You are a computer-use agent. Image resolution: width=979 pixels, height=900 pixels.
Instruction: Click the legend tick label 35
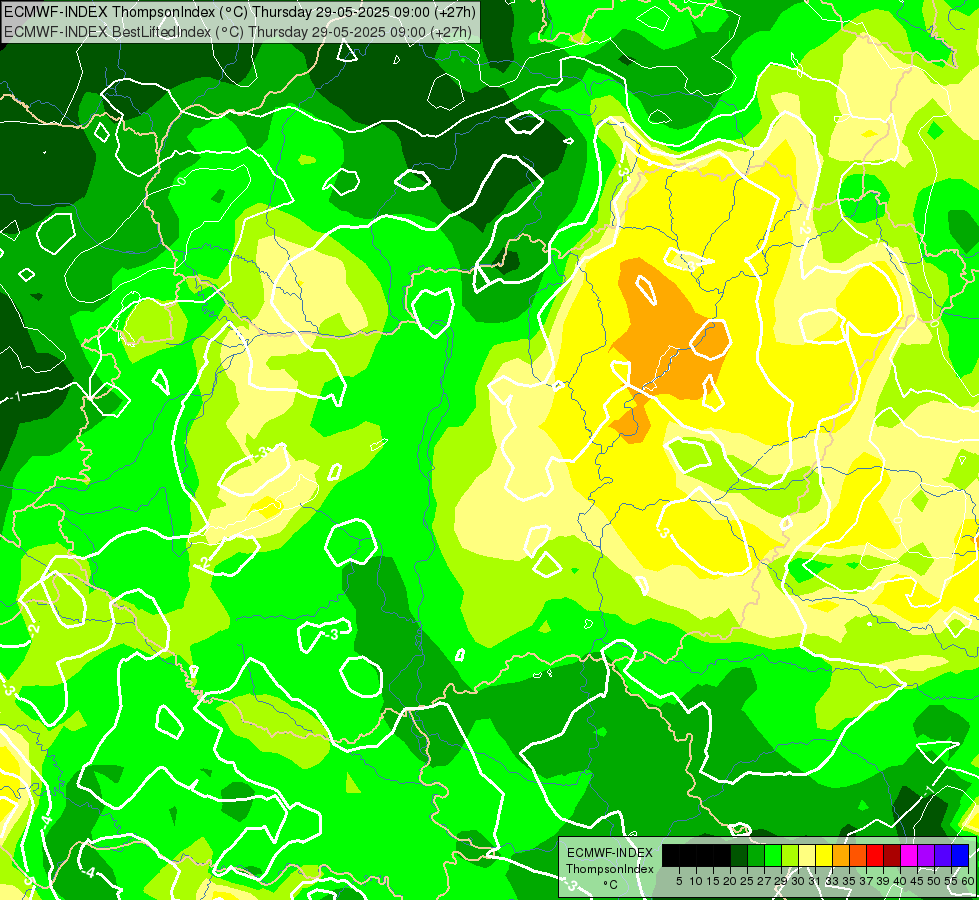coord(849,881)
